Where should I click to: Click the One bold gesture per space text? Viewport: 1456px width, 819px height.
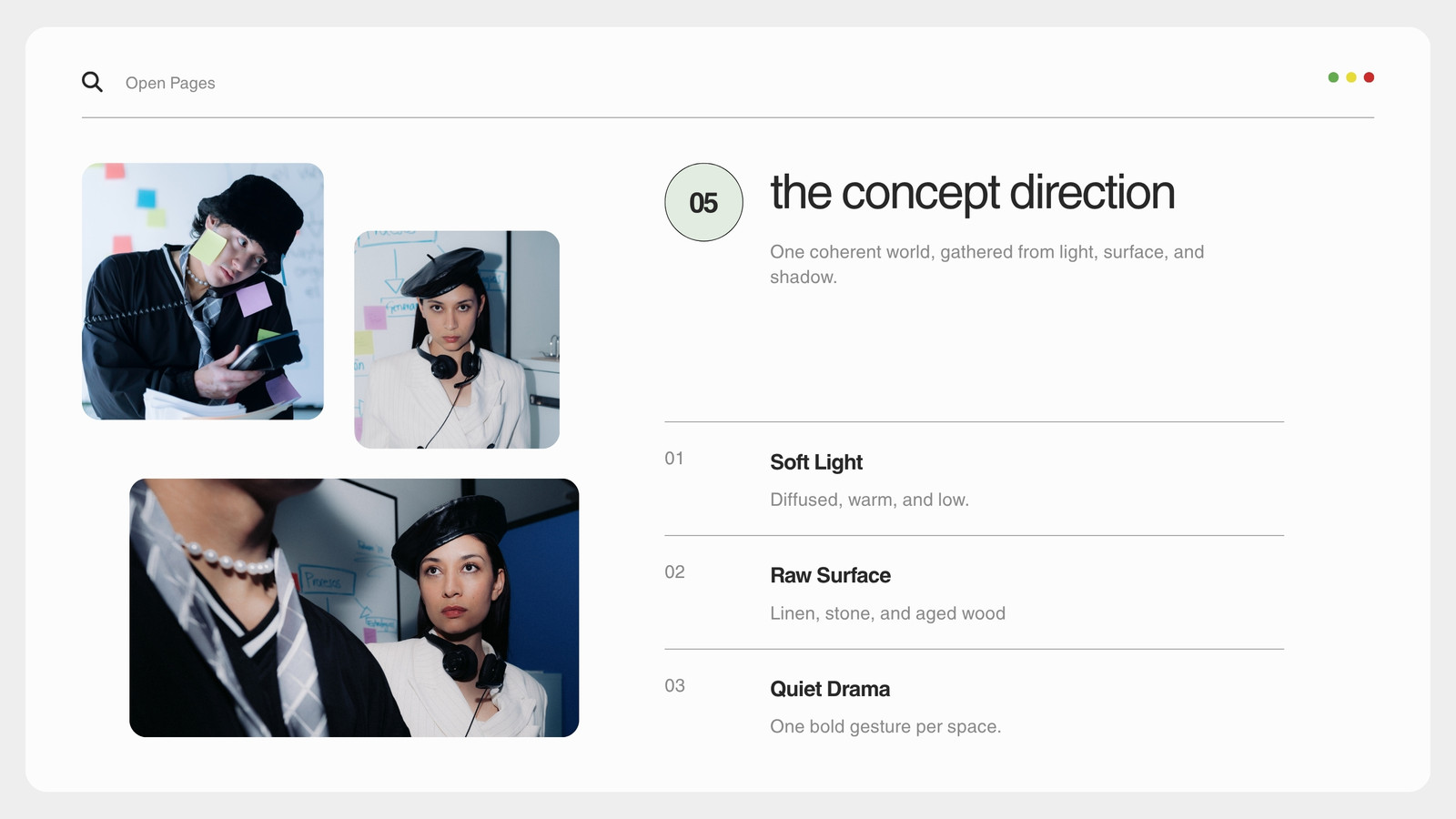pos(885,727)
